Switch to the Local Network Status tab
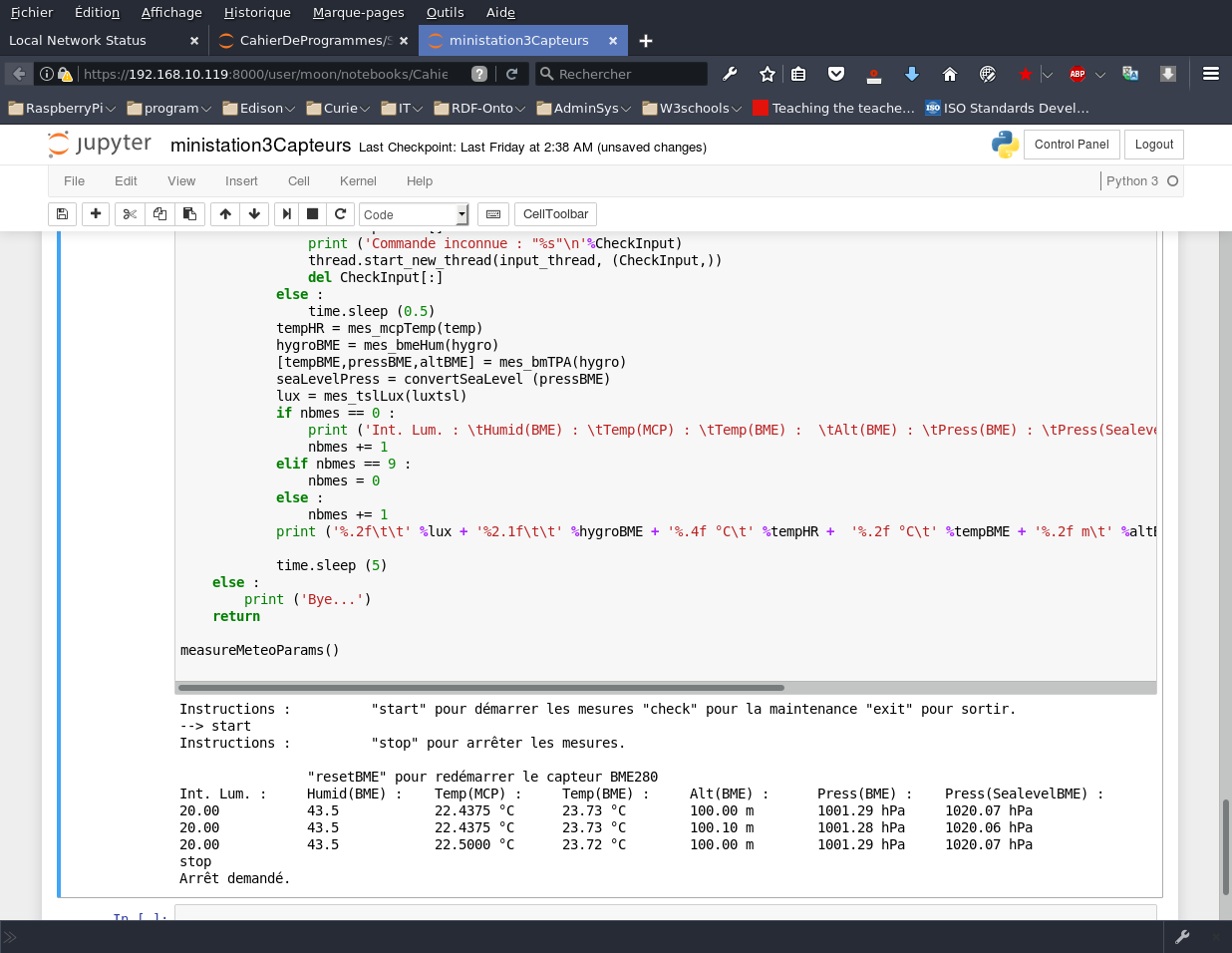This screenshot has height=953, width=1232. pos(78,41)
